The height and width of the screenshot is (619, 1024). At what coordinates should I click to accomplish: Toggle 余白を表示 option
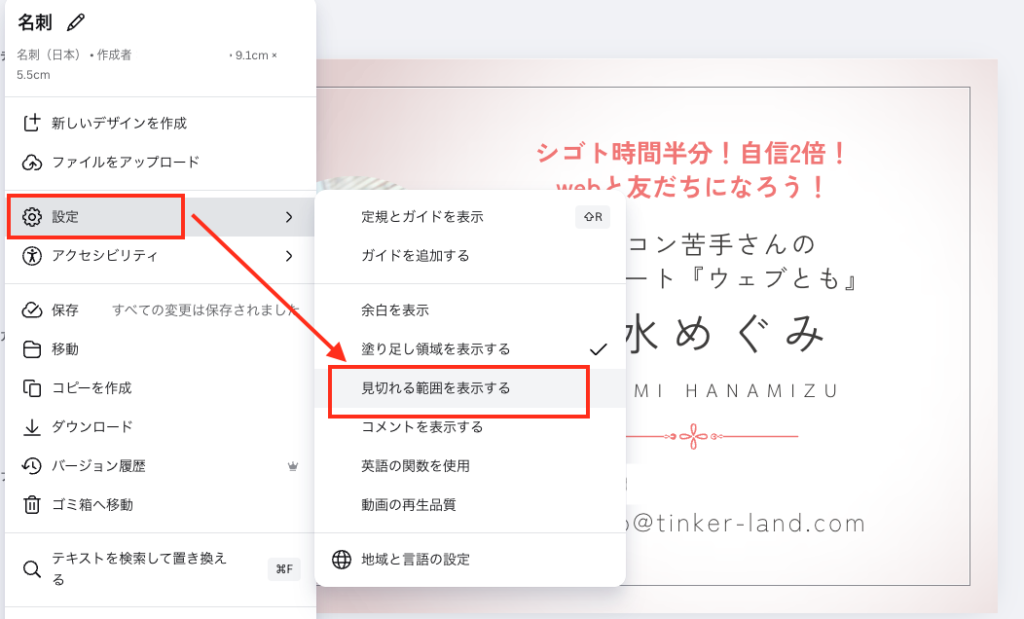395,311
